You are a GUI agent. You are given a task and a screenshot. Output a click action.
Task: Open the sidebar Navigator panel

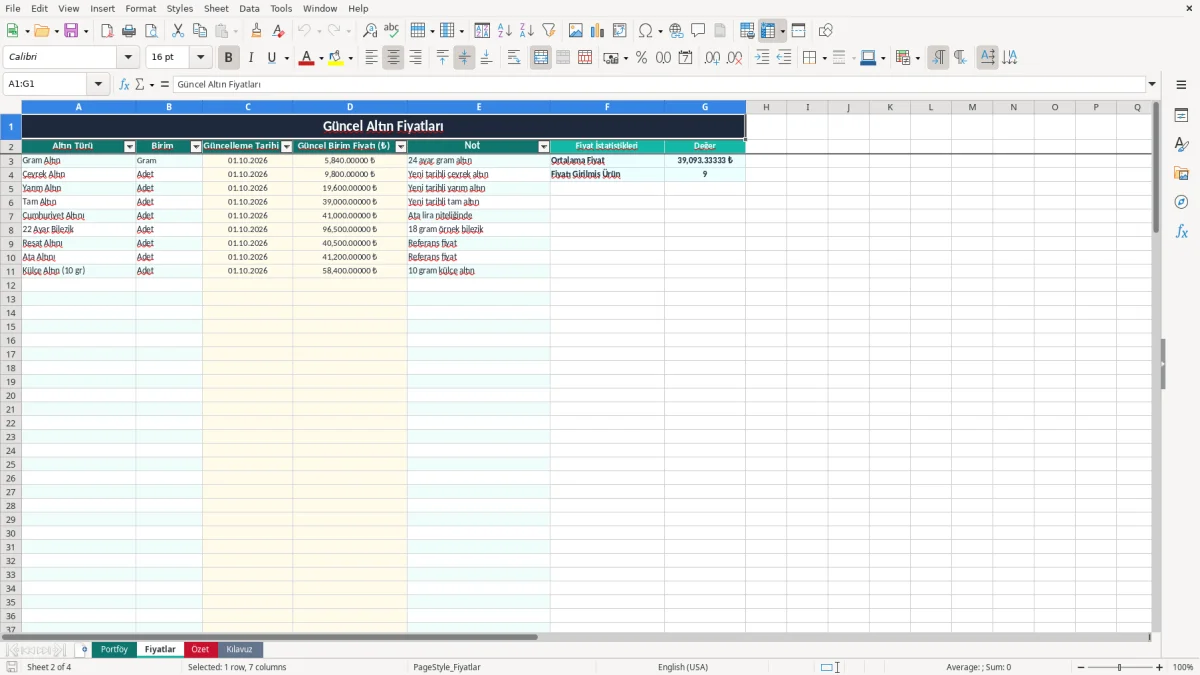[x=1181, y=202]
